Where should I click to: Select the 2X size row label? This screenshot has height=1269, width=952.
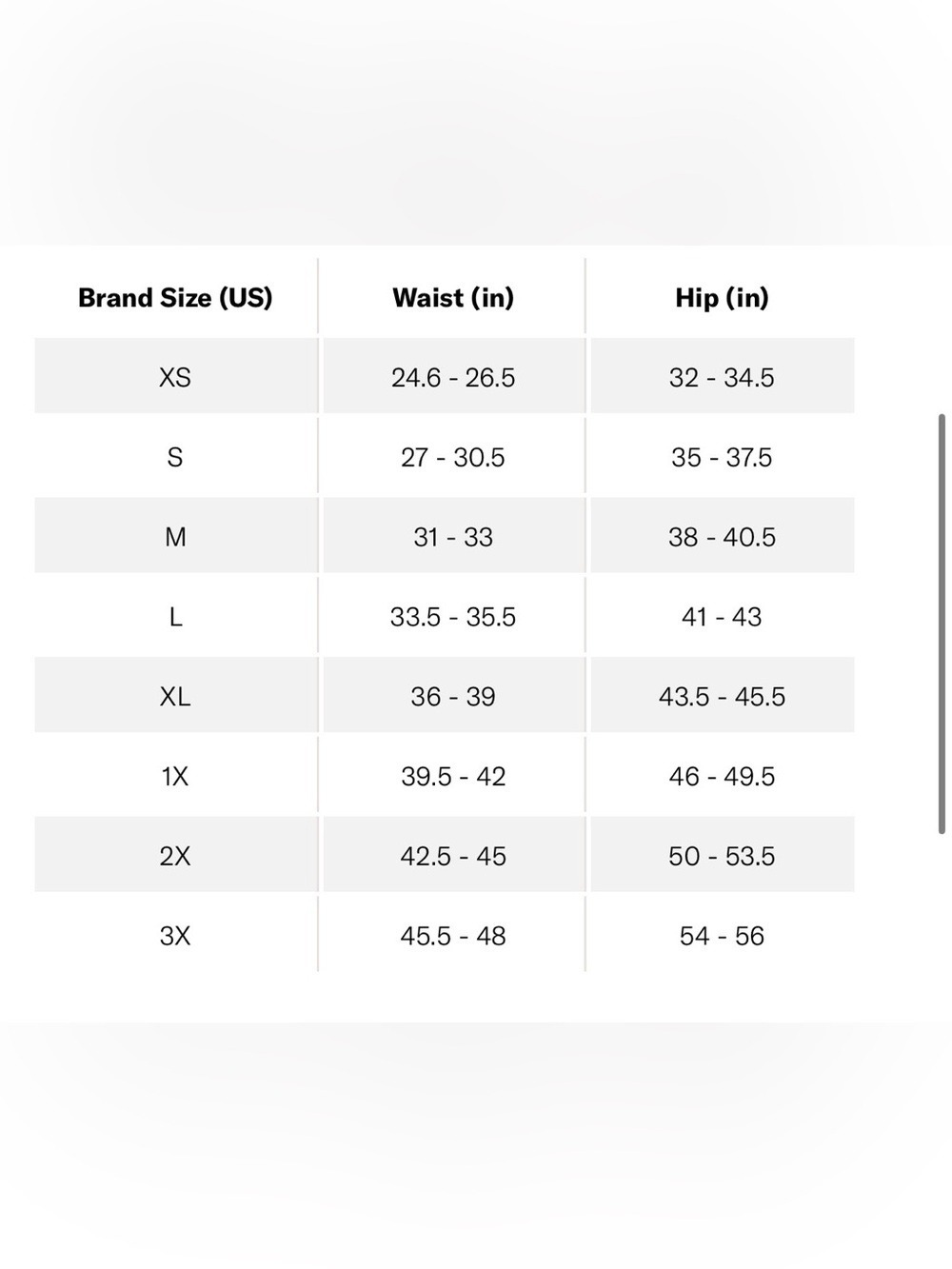[x=175, y=857]
